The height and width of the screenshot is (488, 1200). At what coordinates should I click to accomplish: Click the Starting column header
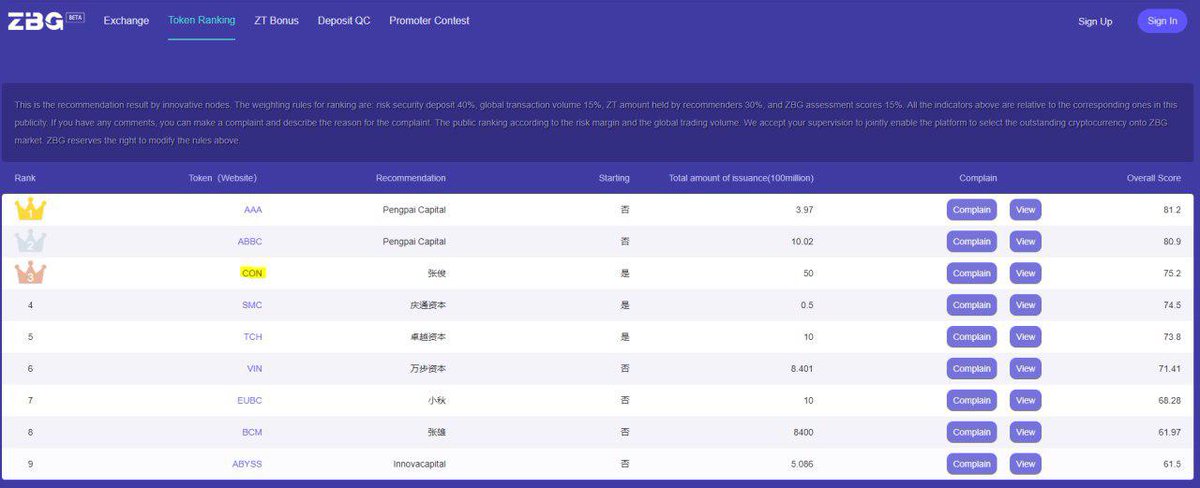(x=614, y=178)
